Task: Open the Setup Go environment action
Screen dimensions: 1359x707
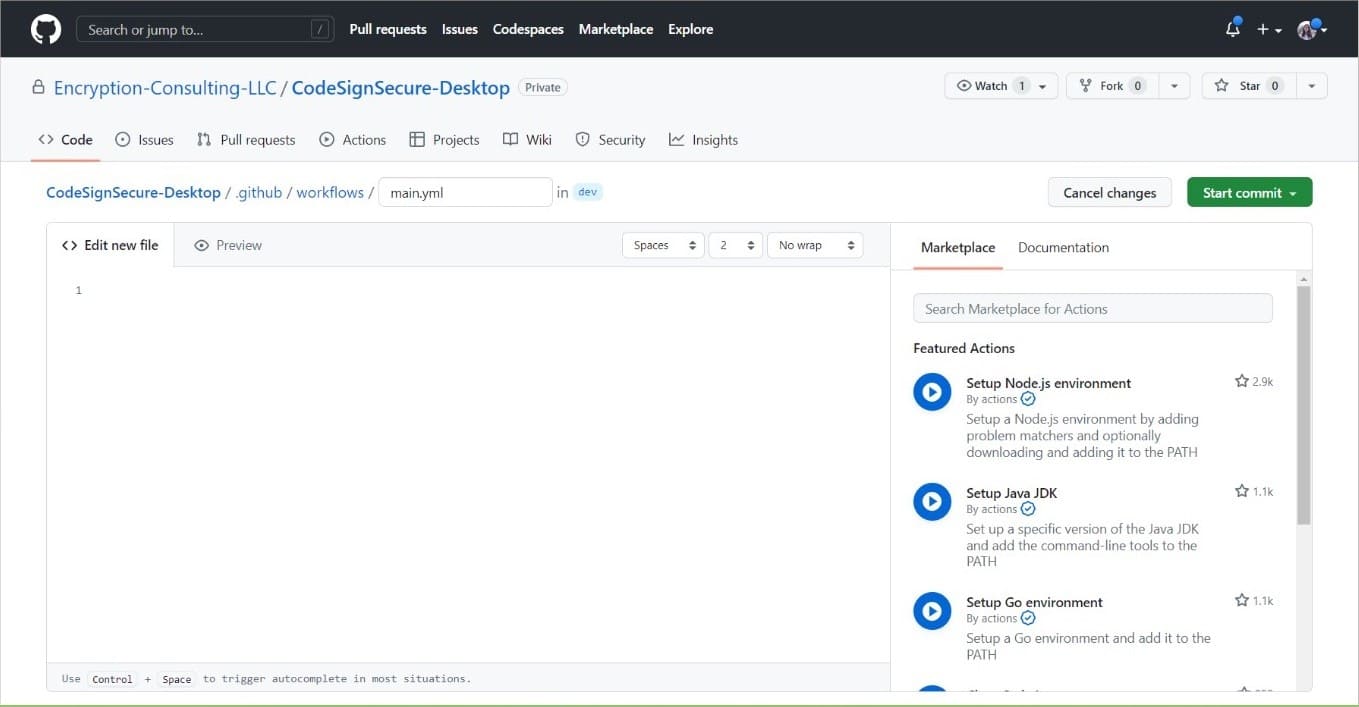Action: pos(1034,602)
